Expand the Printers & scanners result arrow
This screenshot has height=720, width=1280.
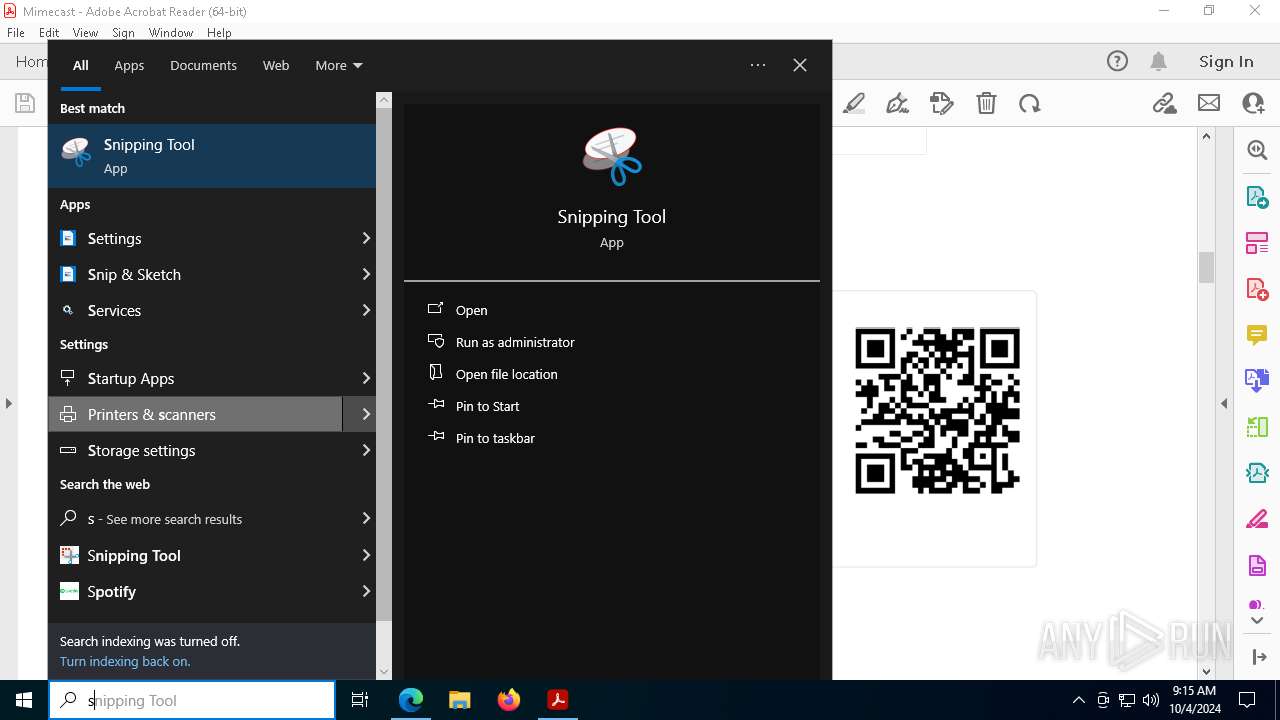click(x=366, y=414)
